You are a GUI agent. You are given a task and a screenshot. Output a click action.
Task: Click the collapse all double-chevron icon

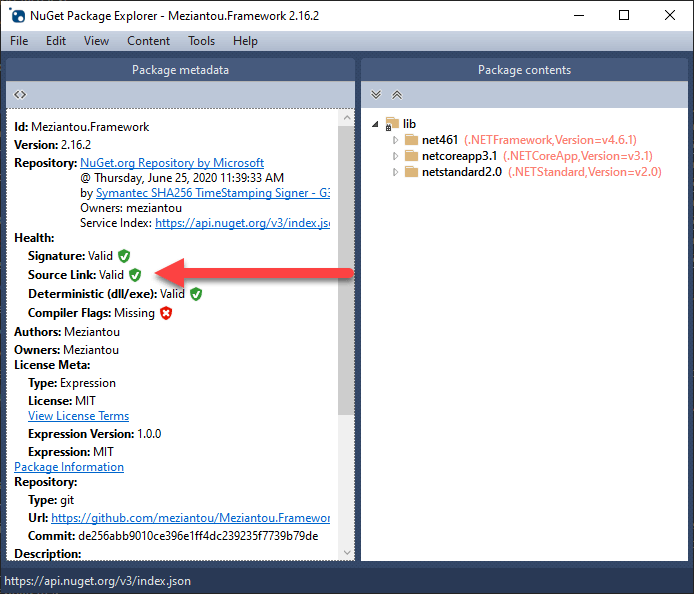coord(396,95)
